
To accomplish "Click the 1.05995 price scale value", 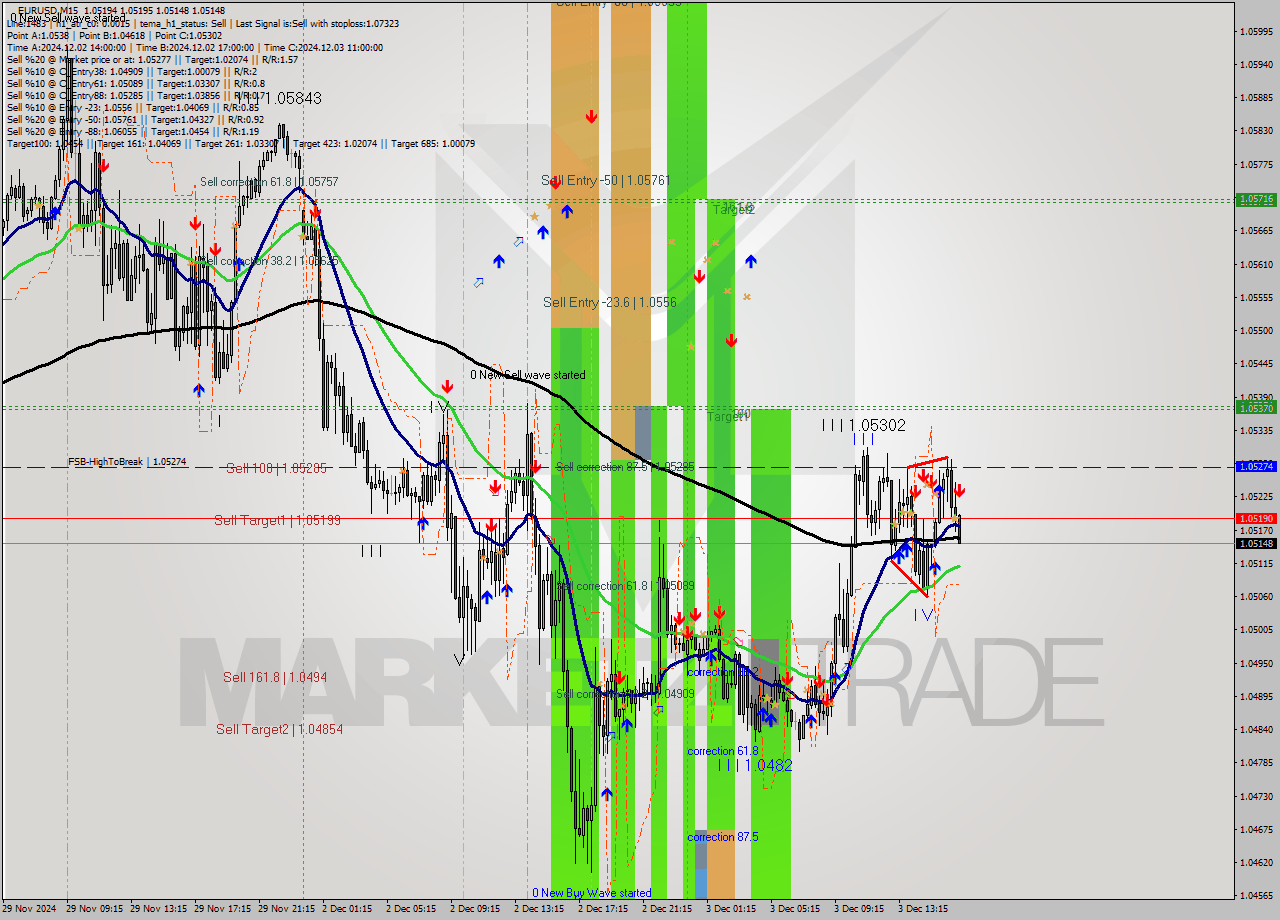I will (x=1255, y=31).
